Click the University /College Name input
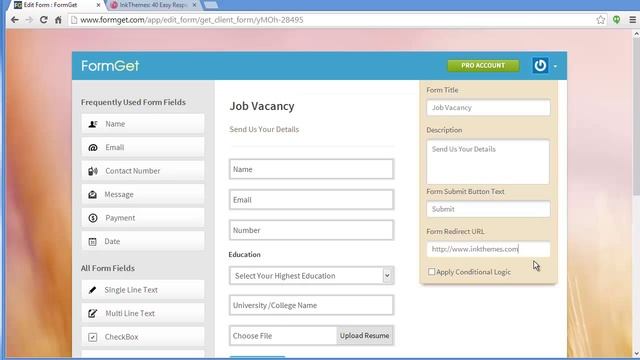This screenshot has height=360, width=640. [x=311, y=305]
